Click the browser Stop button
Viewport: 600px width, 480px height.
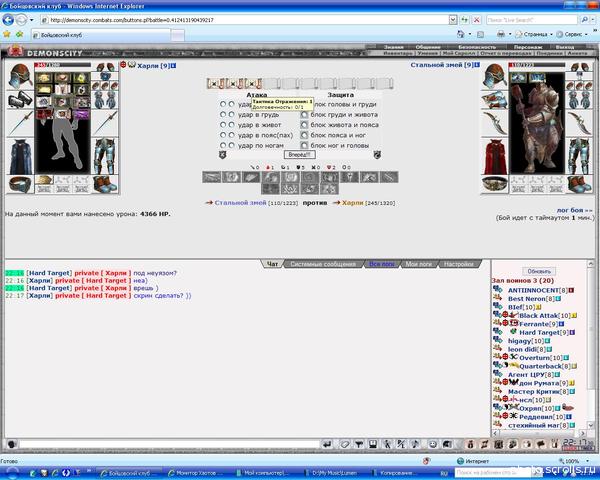[476, 20]
